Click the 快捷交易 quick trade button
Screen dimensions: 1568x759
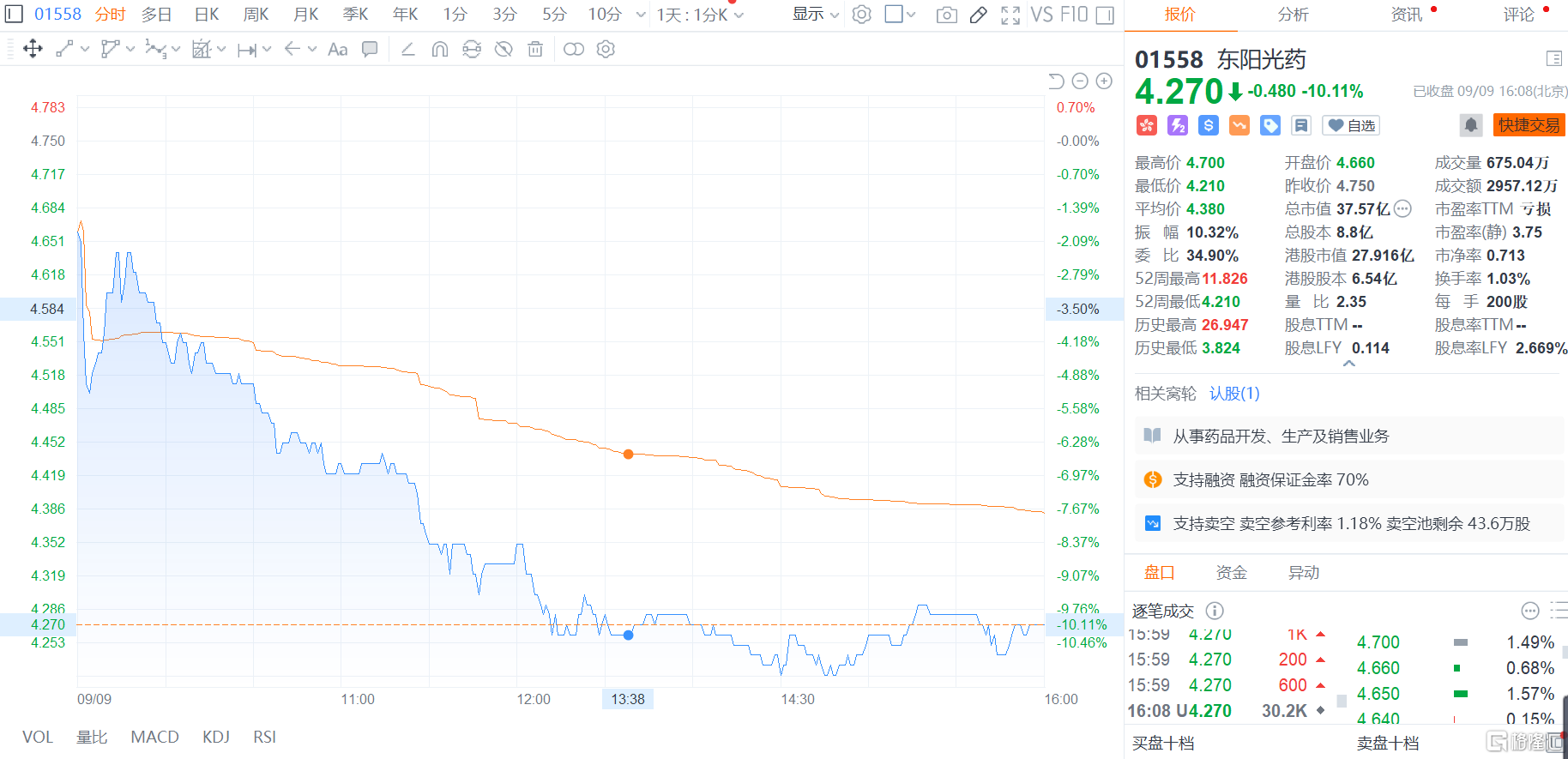click(1529, 125)
